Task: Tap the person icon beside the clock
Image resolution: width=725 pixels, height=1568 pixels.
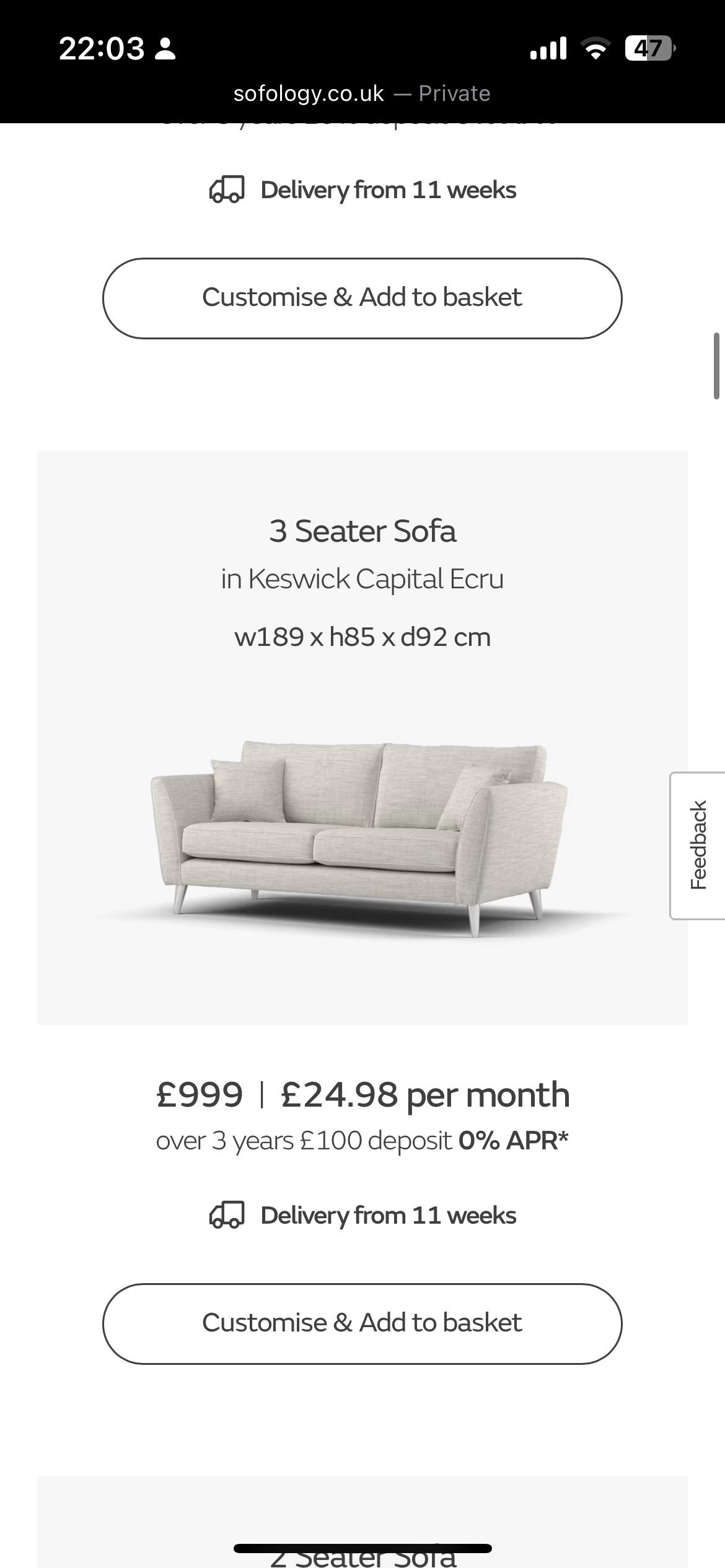Action: (165, 49)
